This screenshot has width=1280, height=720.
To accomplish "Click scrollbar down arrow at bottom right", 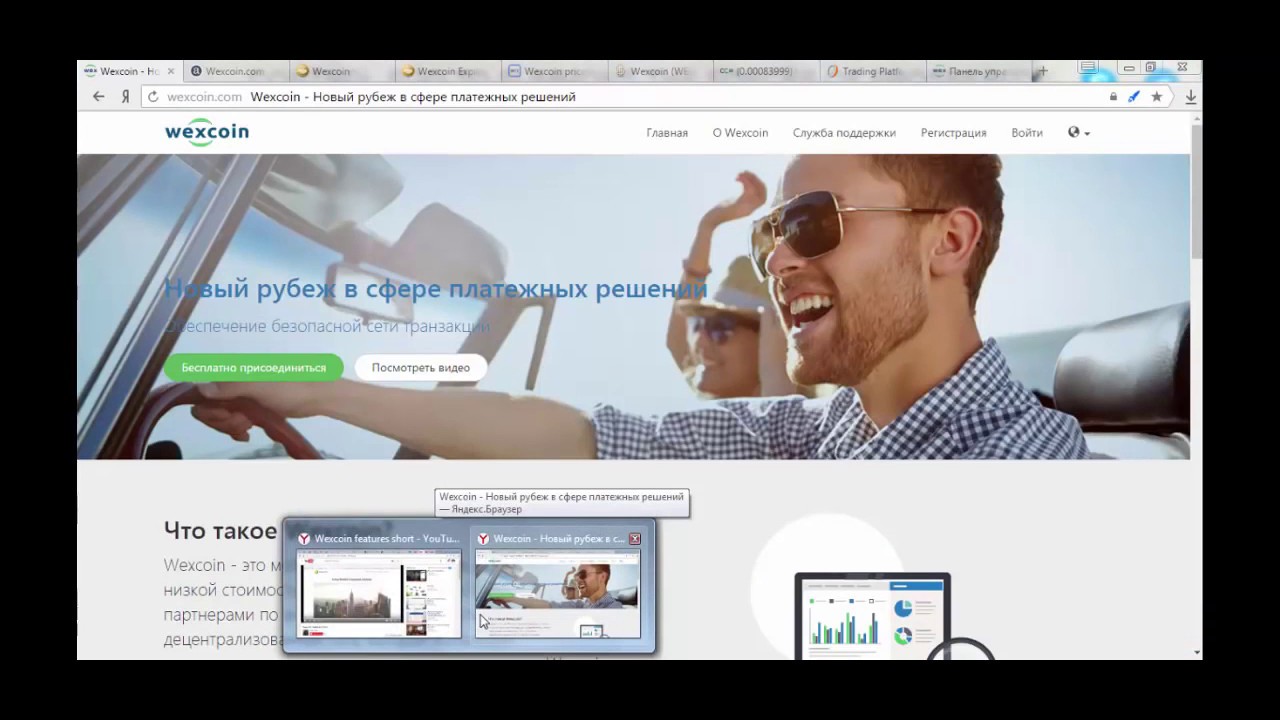I will click(1197, 653).
